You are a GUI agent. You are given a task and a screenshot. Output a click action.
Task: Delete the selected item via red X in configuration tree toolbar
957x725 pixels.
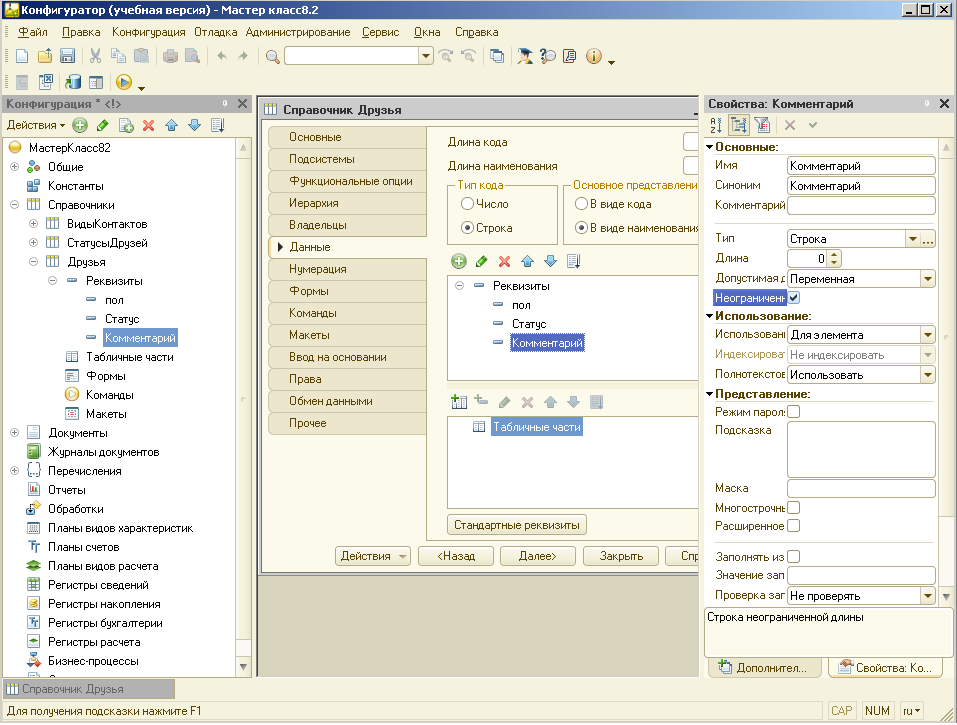(149, 125)
